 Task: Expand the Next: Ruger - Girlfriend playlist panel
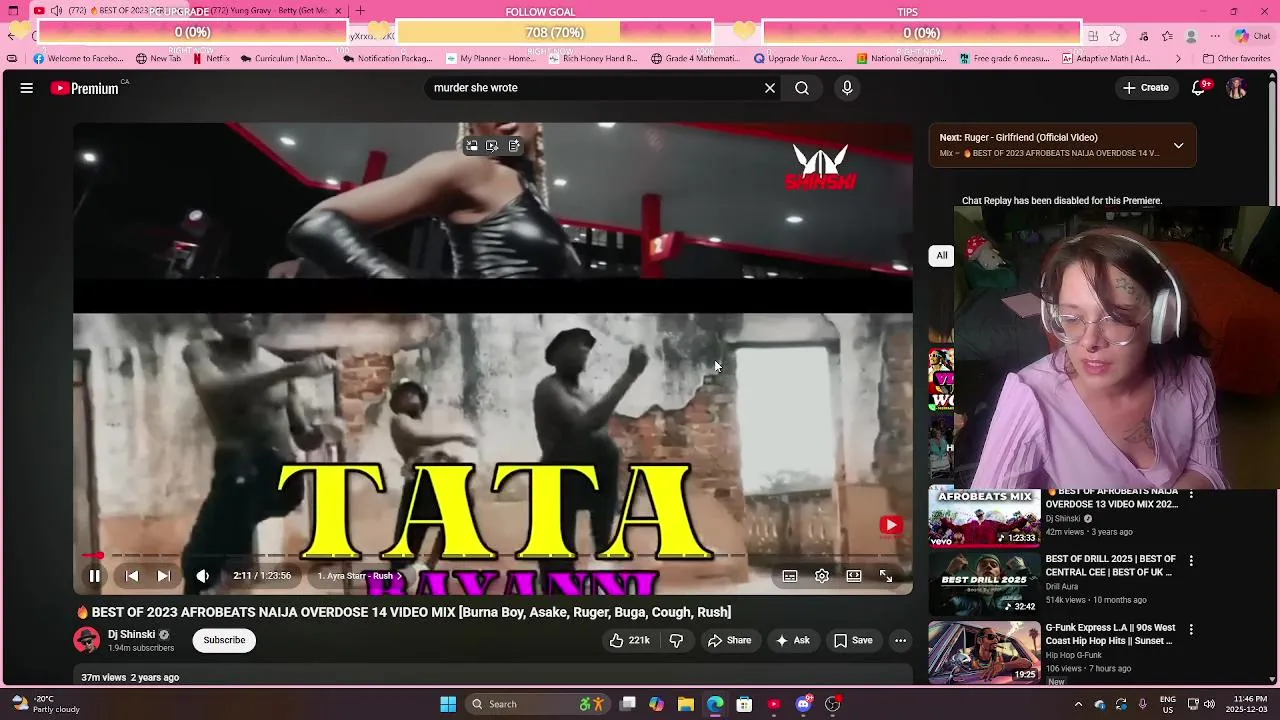pos(1178,145)
